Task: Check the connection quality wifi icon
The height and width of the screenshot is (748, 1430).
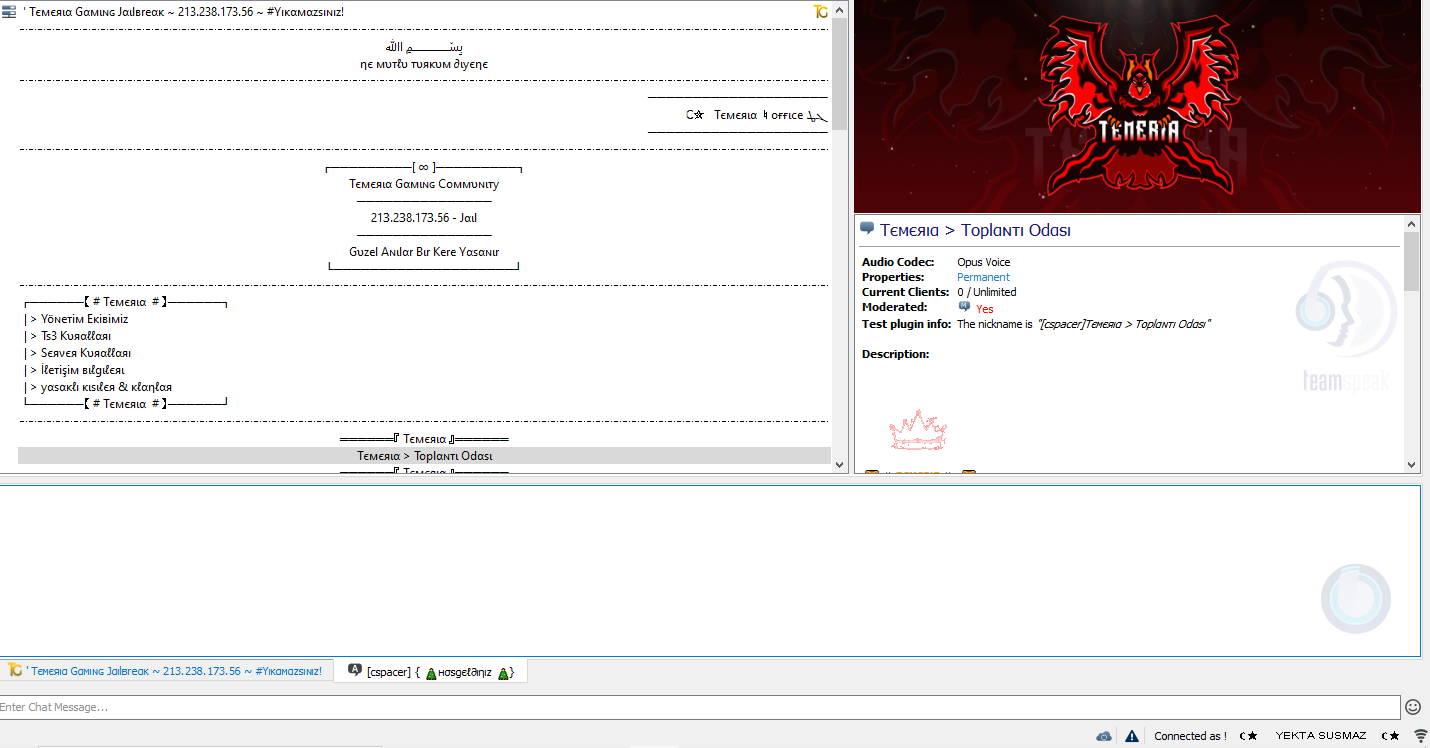Action: coord(1420,736)
